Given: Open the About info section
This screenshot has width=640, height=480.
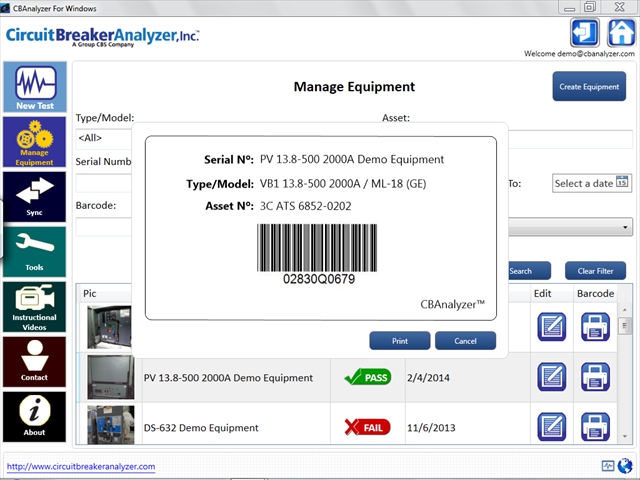Looking at the screenshot, I should point(35,417).
